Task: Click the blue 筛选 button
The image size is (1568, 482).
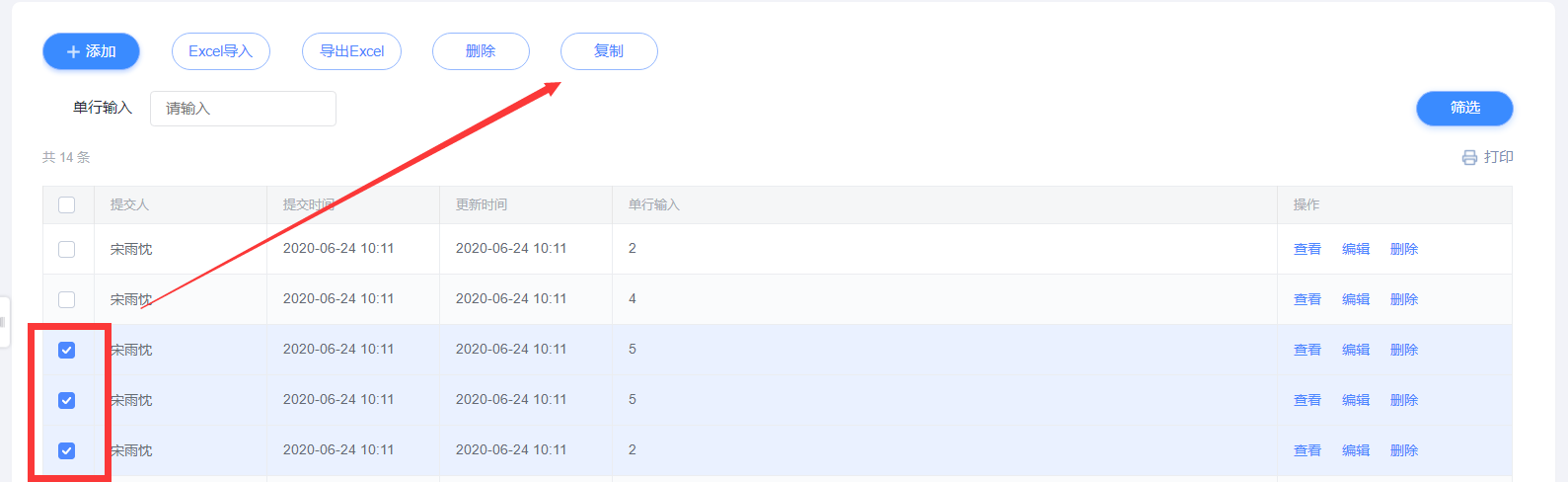Action: 1464,108
